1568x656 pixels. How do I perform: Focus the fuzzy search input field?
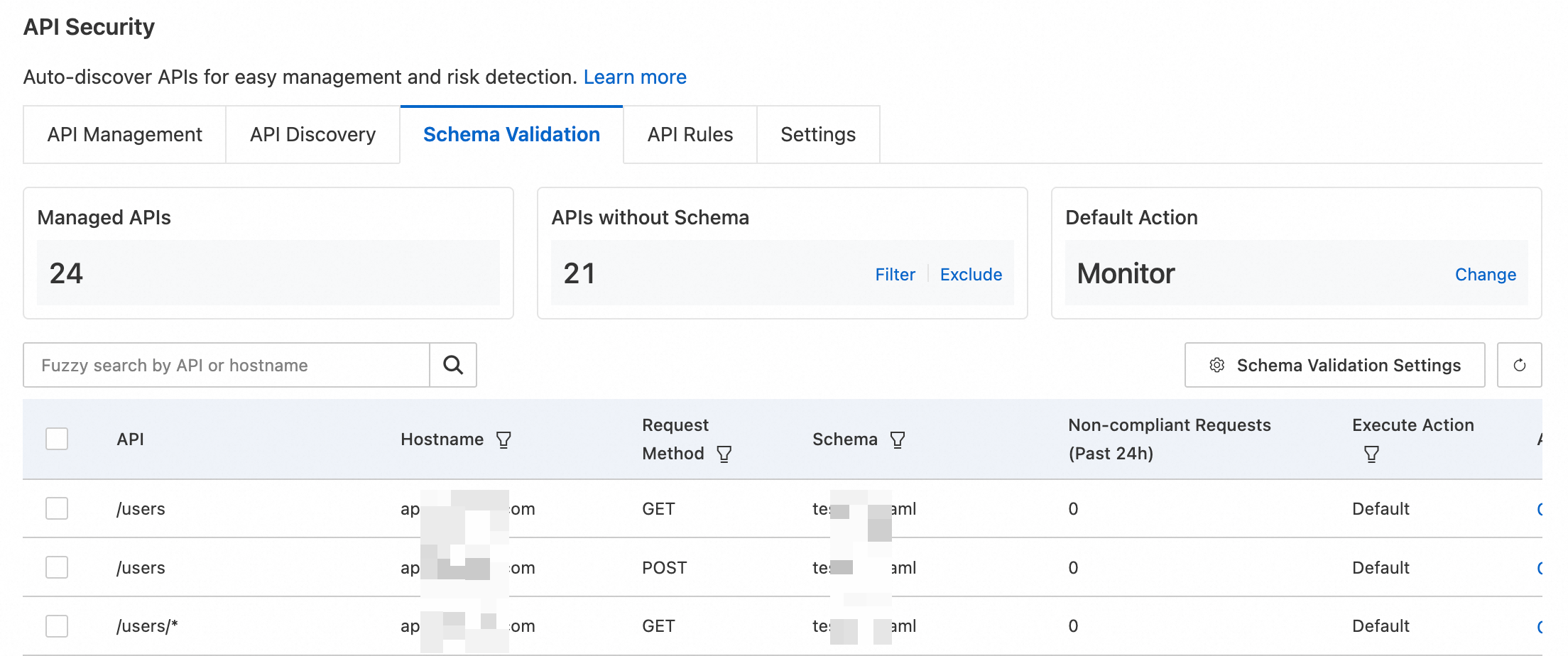coord(226,365)
